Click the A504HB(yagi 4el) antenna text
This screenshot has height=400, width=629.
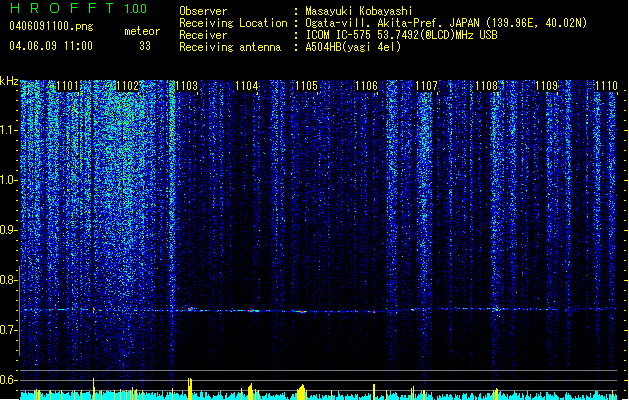(x=353, y=47)
